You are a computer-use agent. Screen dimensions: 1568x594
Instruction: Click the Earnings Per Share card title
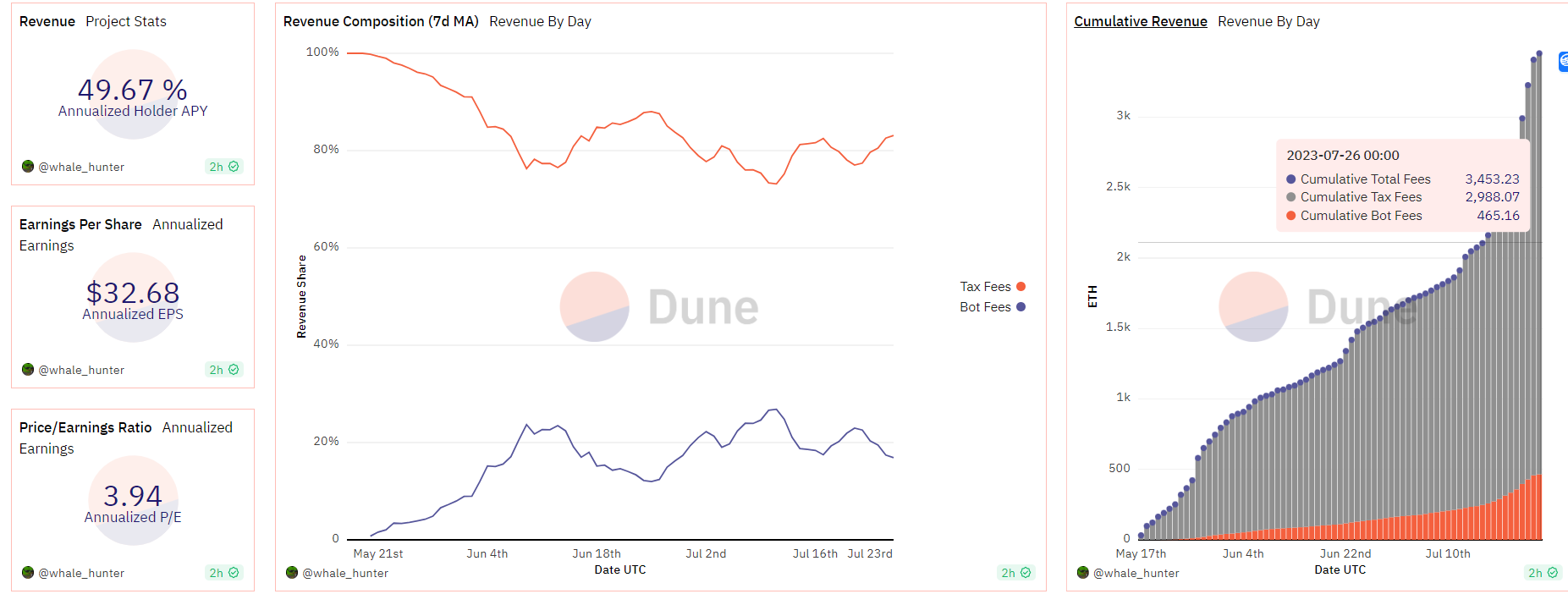point(80,224)
